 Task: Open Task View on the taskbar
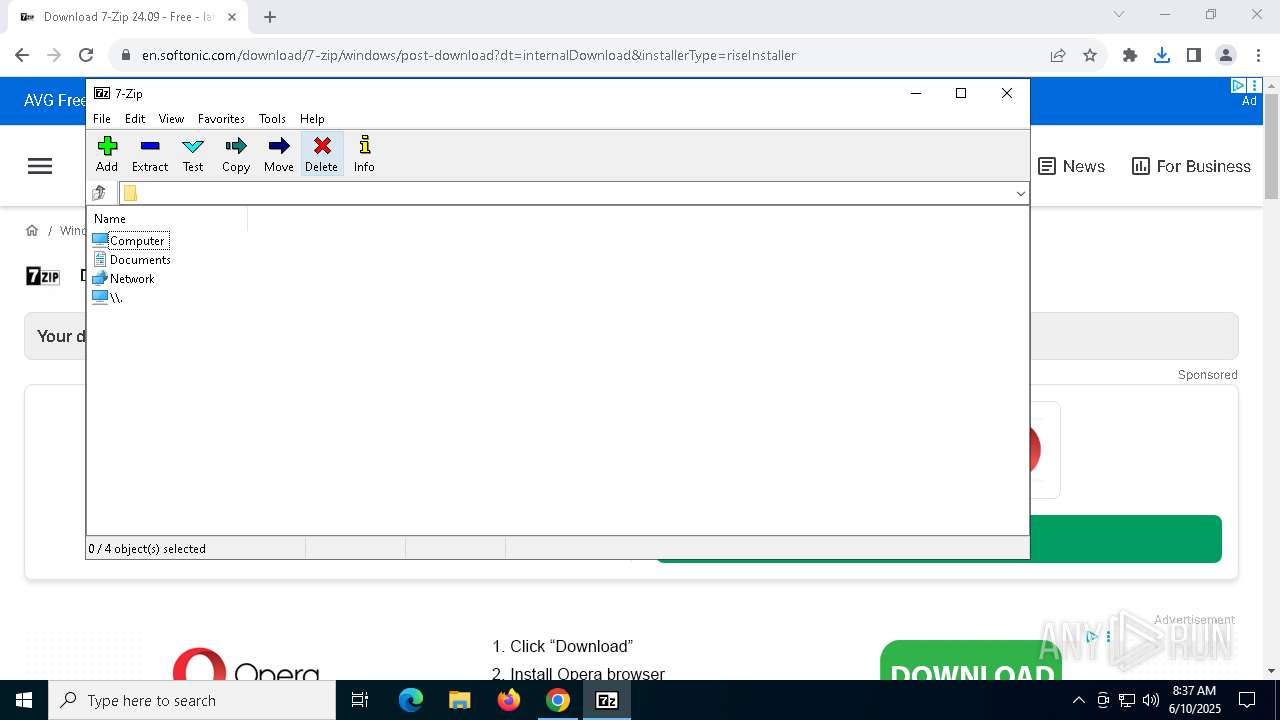(360, 700)
